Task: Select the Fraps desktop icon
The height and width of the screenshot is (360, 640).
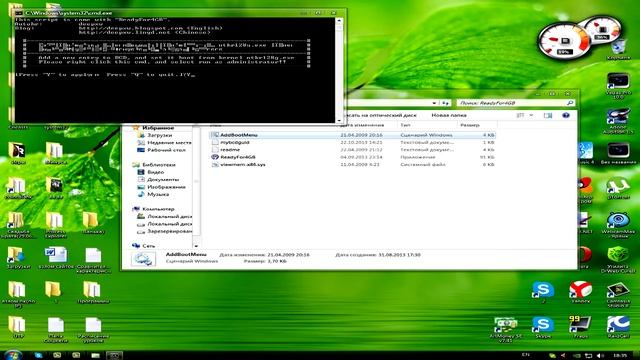Action: (x=581, y=327)
